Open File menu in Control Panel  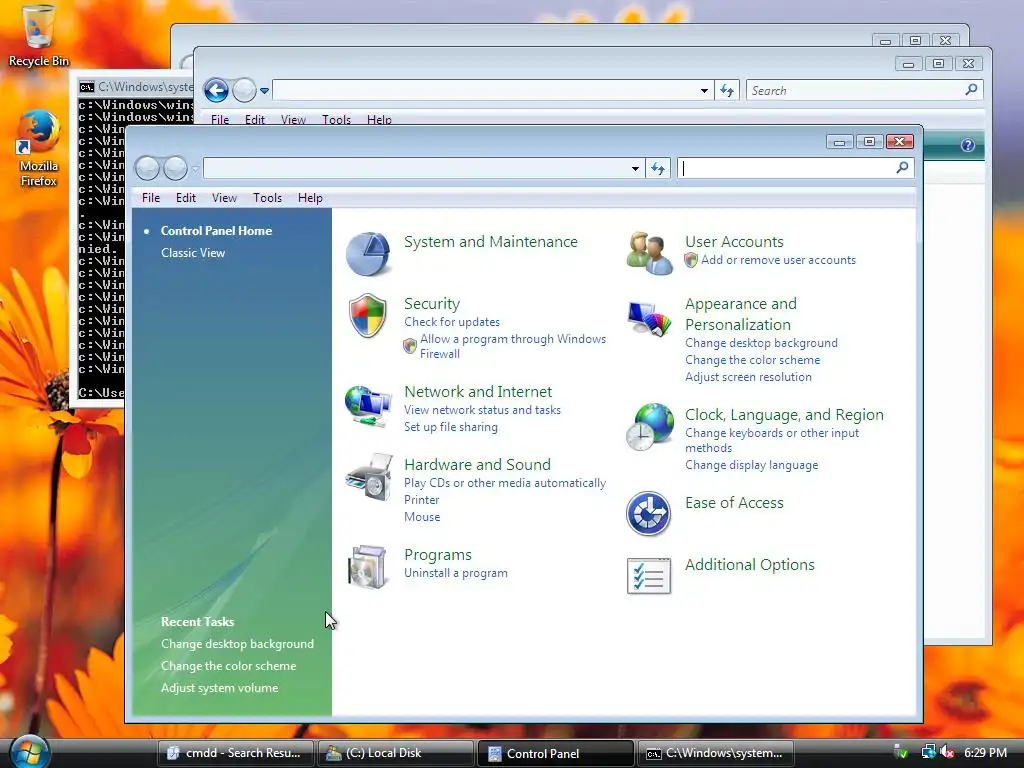[151, 198]
